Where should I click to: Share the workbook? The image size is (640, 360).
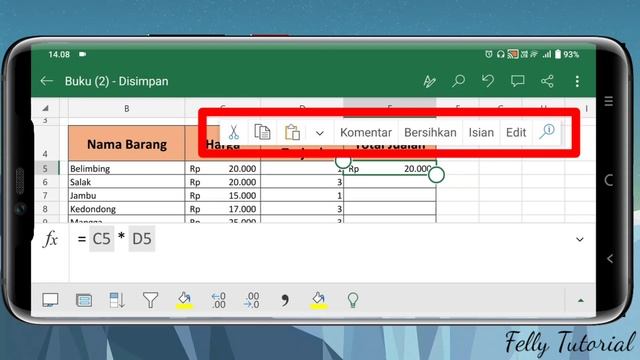point(547,81)
